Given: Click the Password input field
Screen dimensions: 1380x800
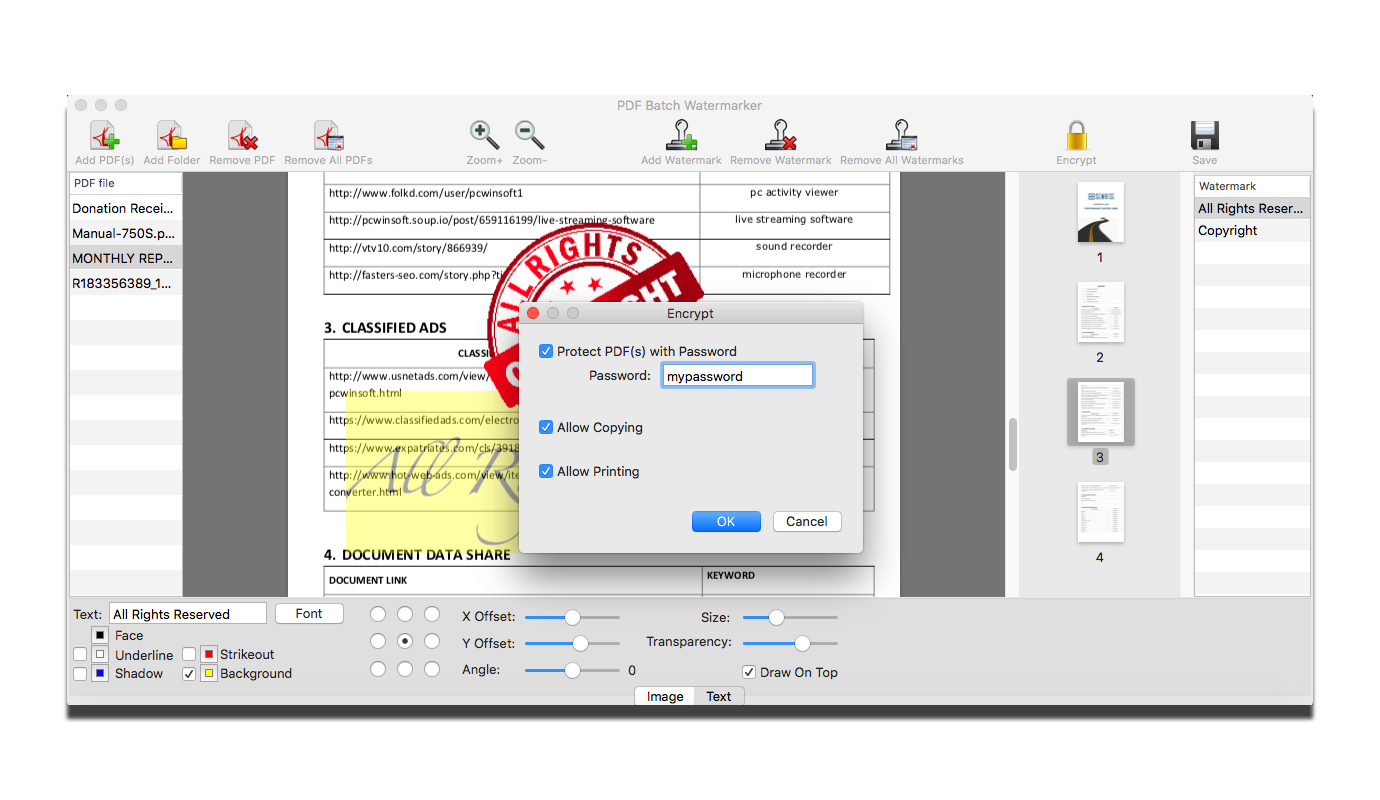Looking at the screenshot, I should 738,376.
